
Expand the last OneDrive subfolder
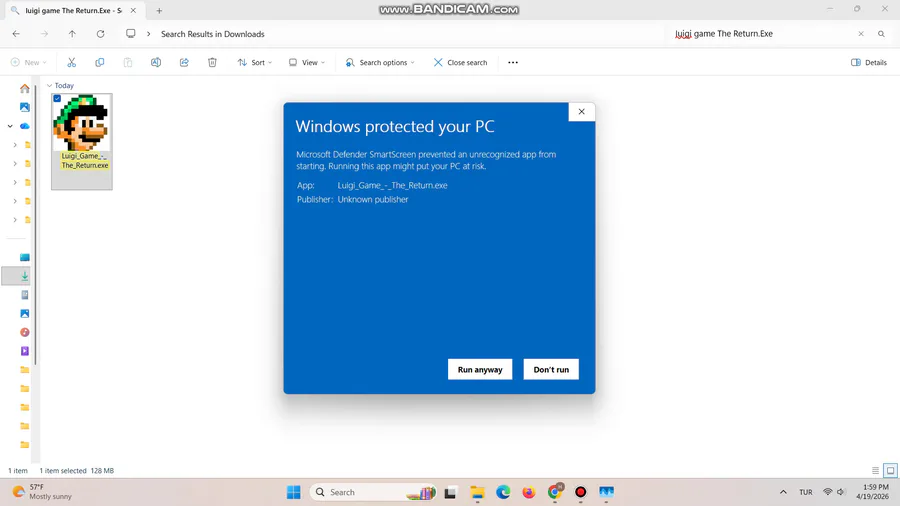[x=15, y=220]
